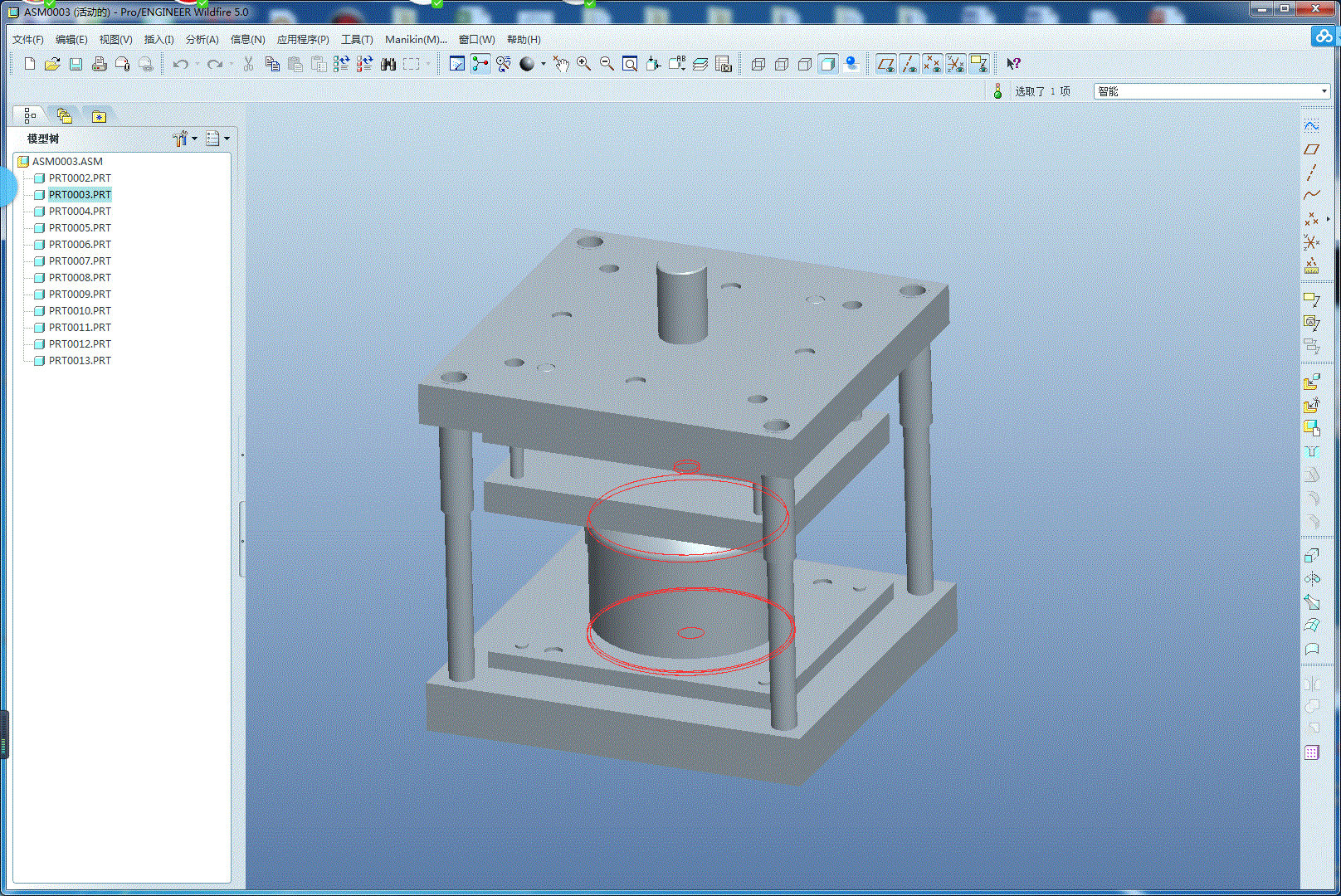Click the regenerate model icon with green boxes

tap(342, 64)
